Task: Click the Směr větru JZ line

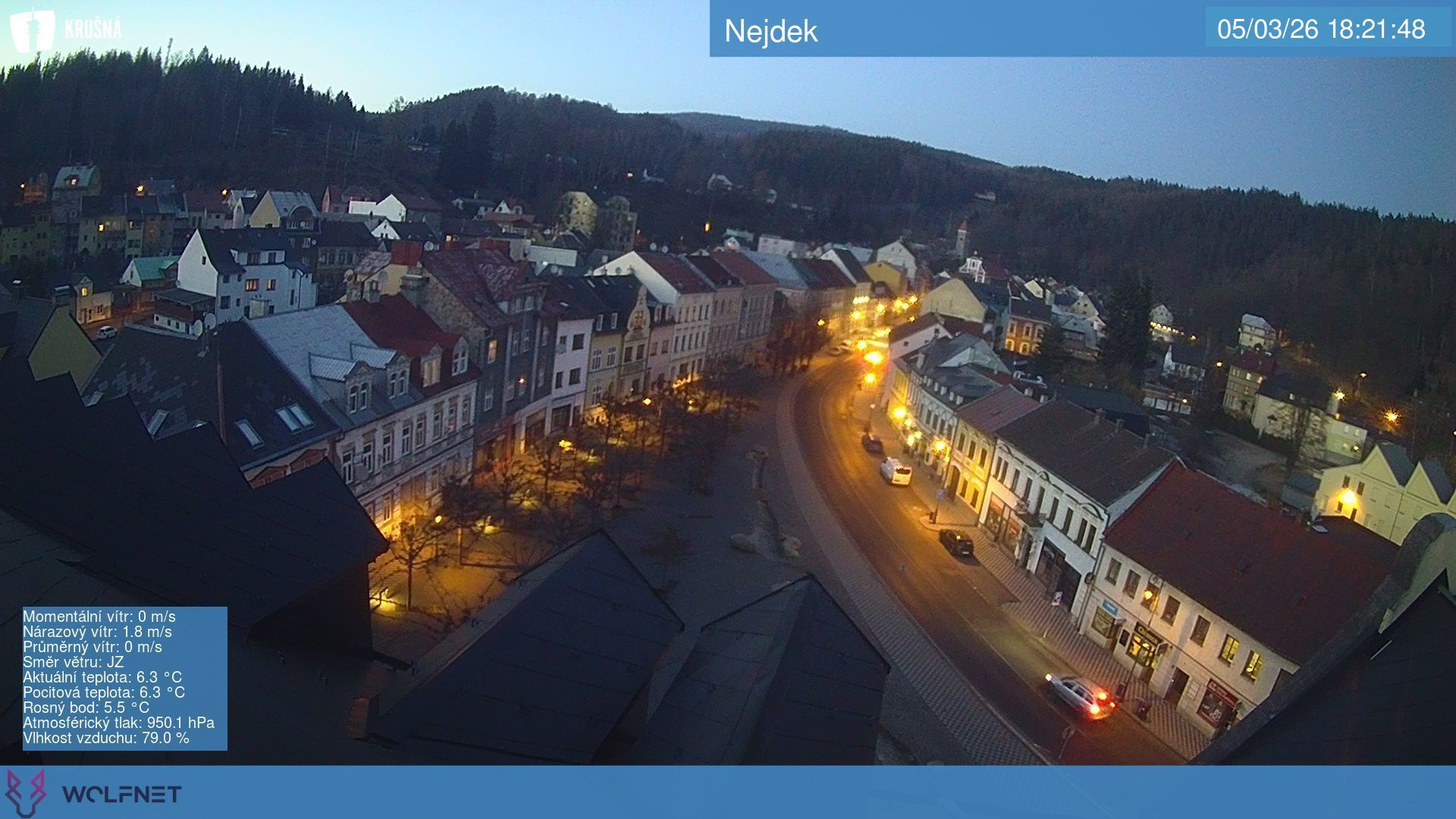Action: (x=73, y=662)
